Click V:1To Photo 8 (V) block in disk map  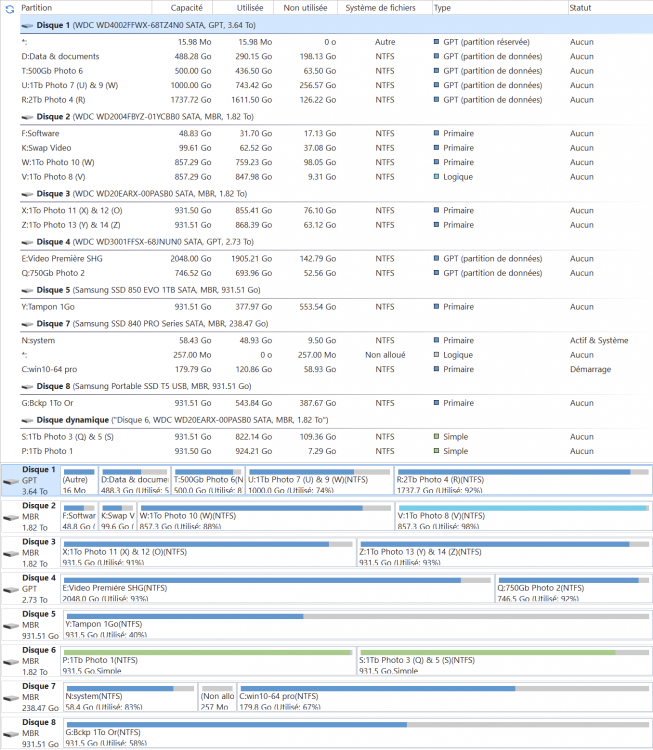[523, 517]
